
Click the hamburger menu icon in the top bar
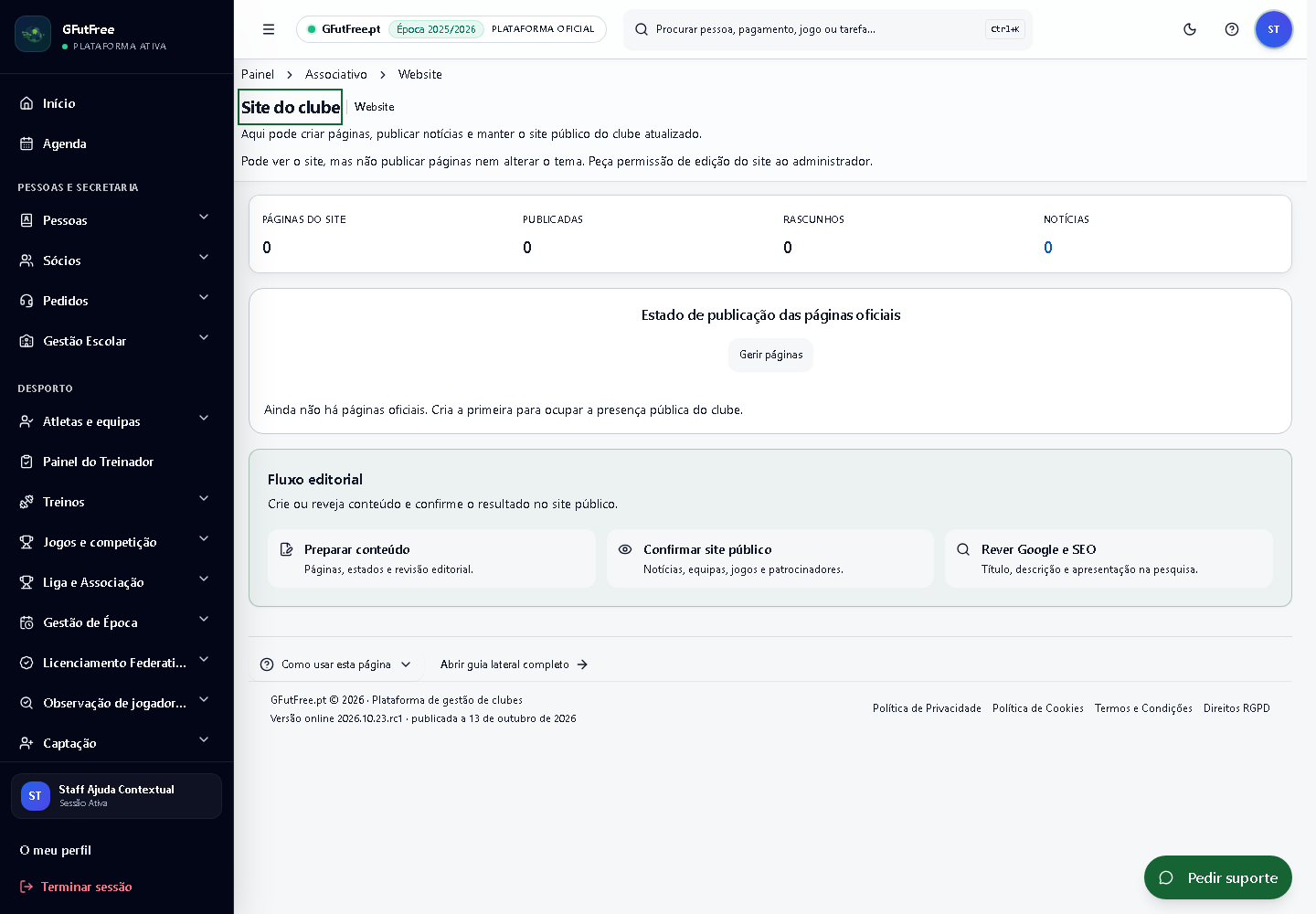(269, 29)
